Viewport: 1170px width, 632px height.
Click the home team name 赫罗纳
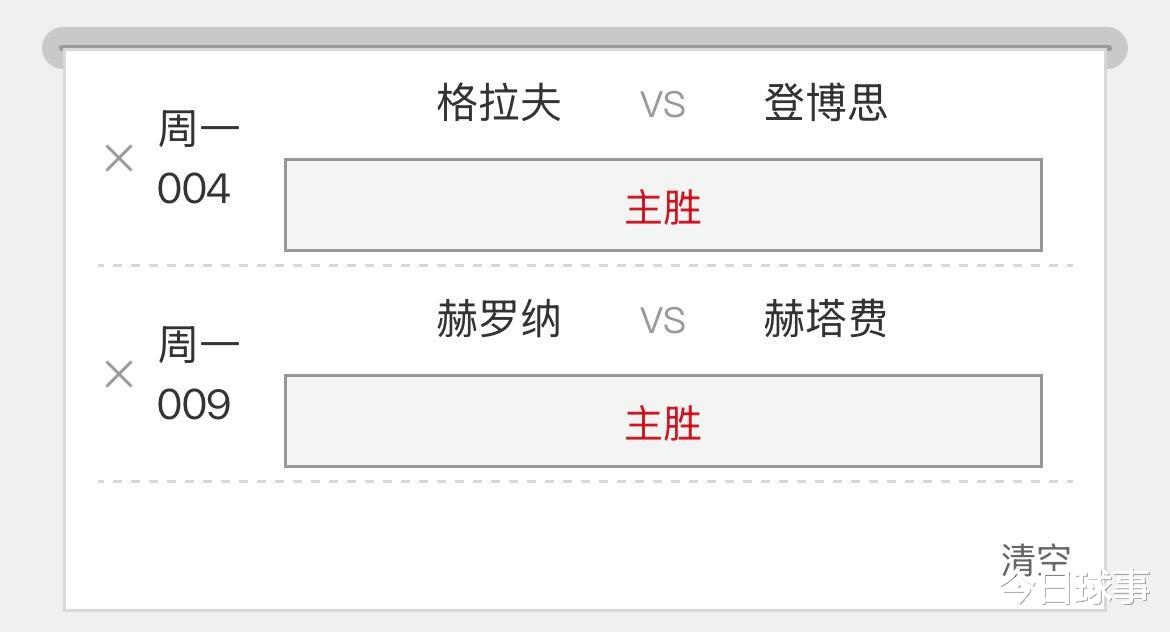pos(499,320)
